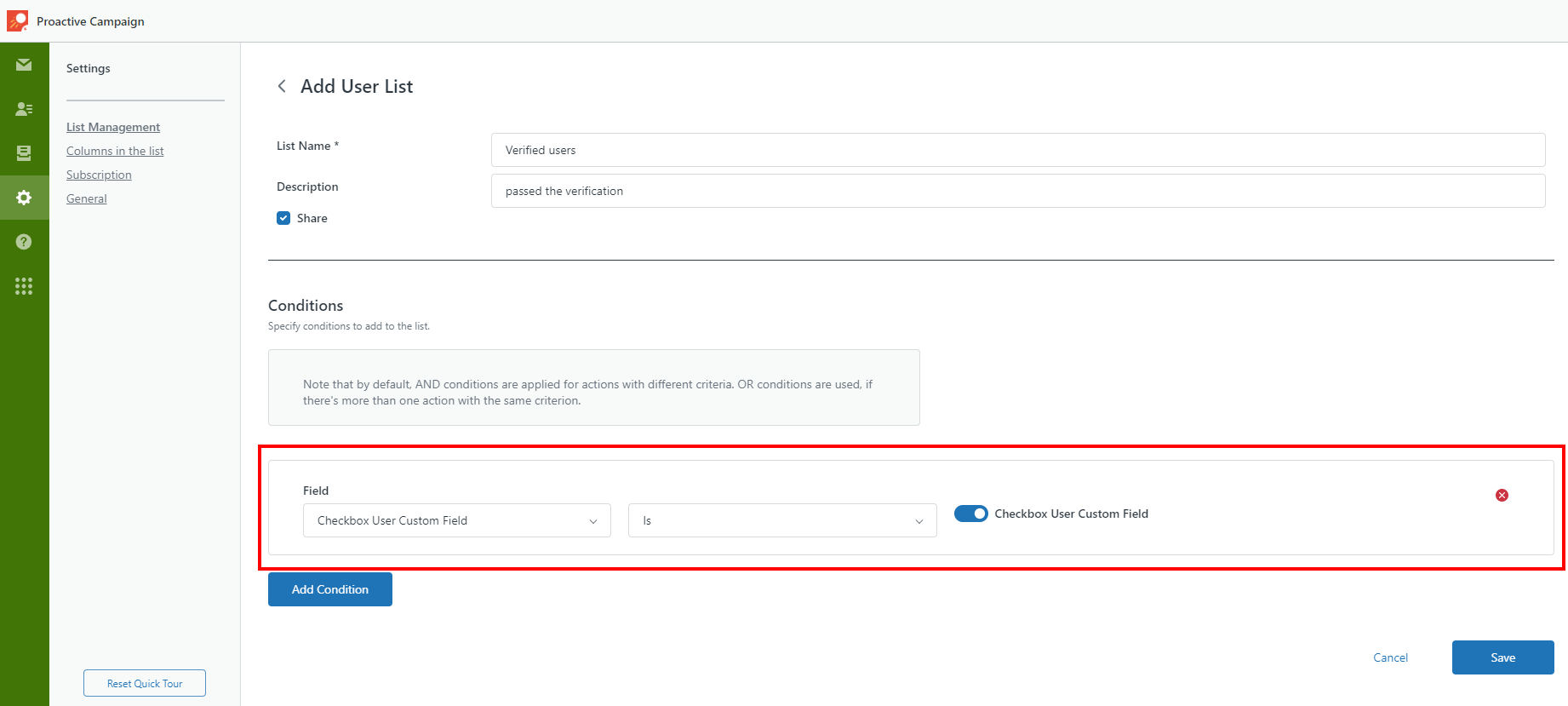Click the Proactive Campaign title text

point(90,21)
